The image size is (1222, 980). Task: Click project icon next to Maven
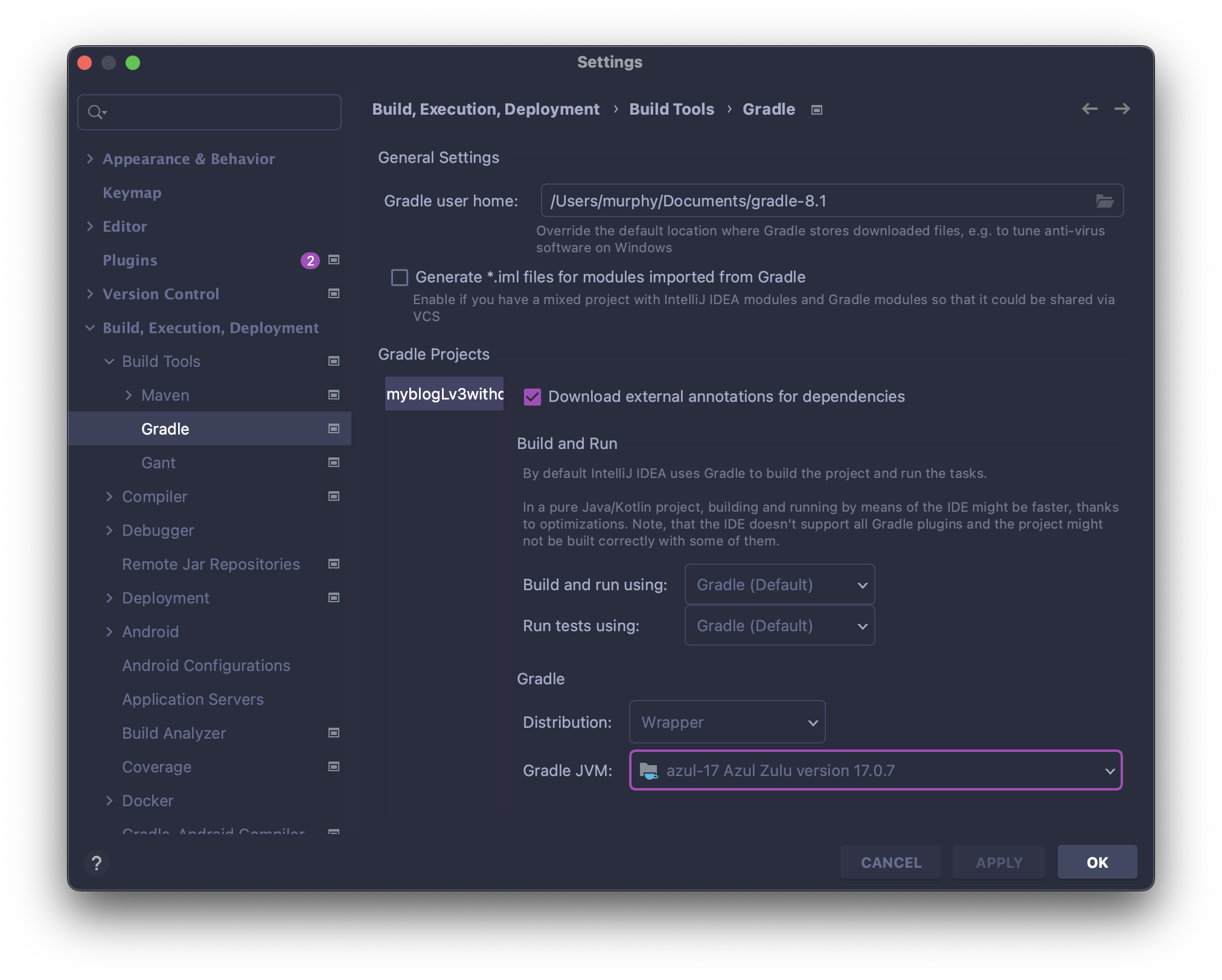[x=333, y=395]
